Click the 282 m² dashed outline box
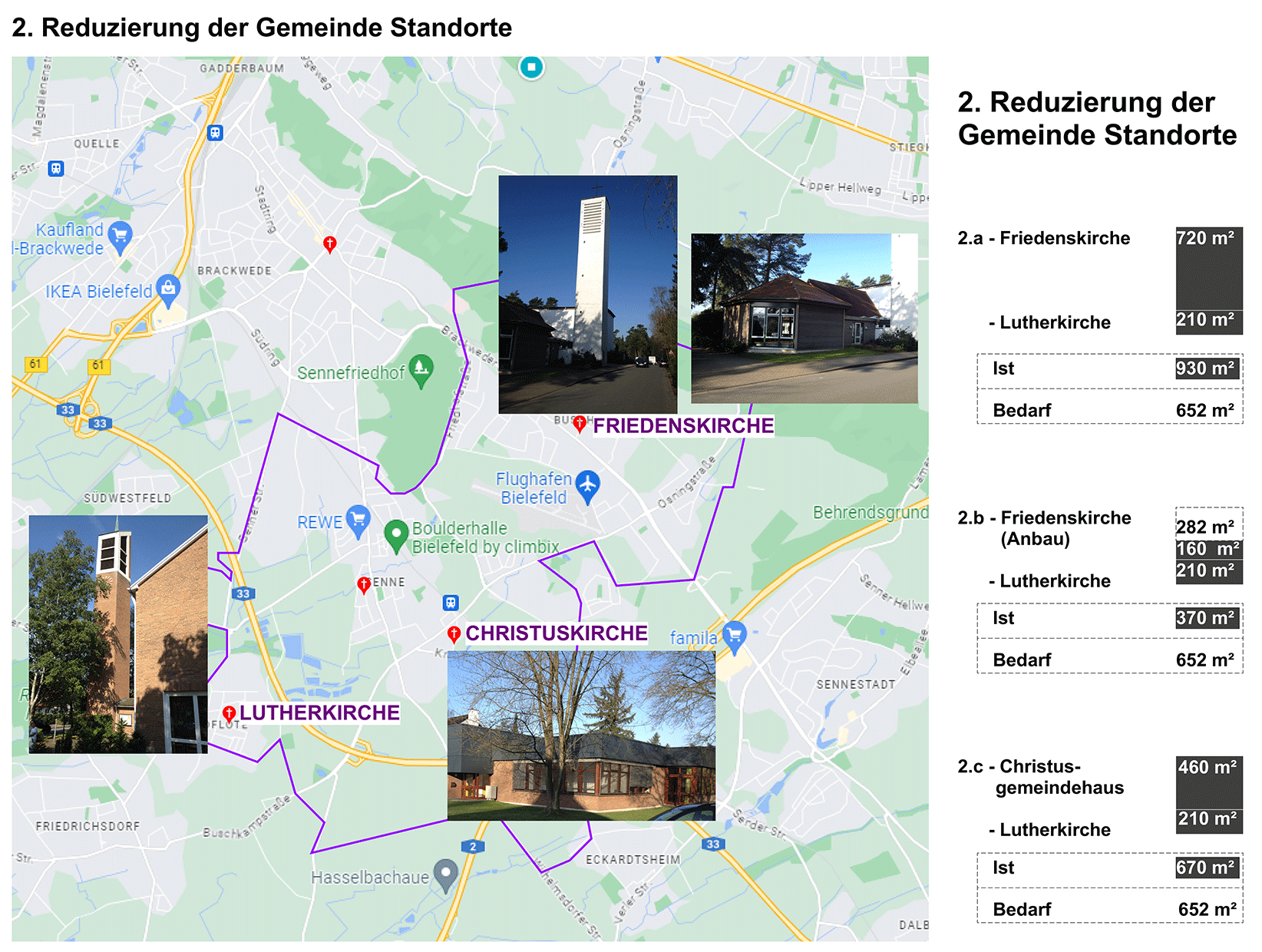1262x952 pixels. (x=1209, y=524)
